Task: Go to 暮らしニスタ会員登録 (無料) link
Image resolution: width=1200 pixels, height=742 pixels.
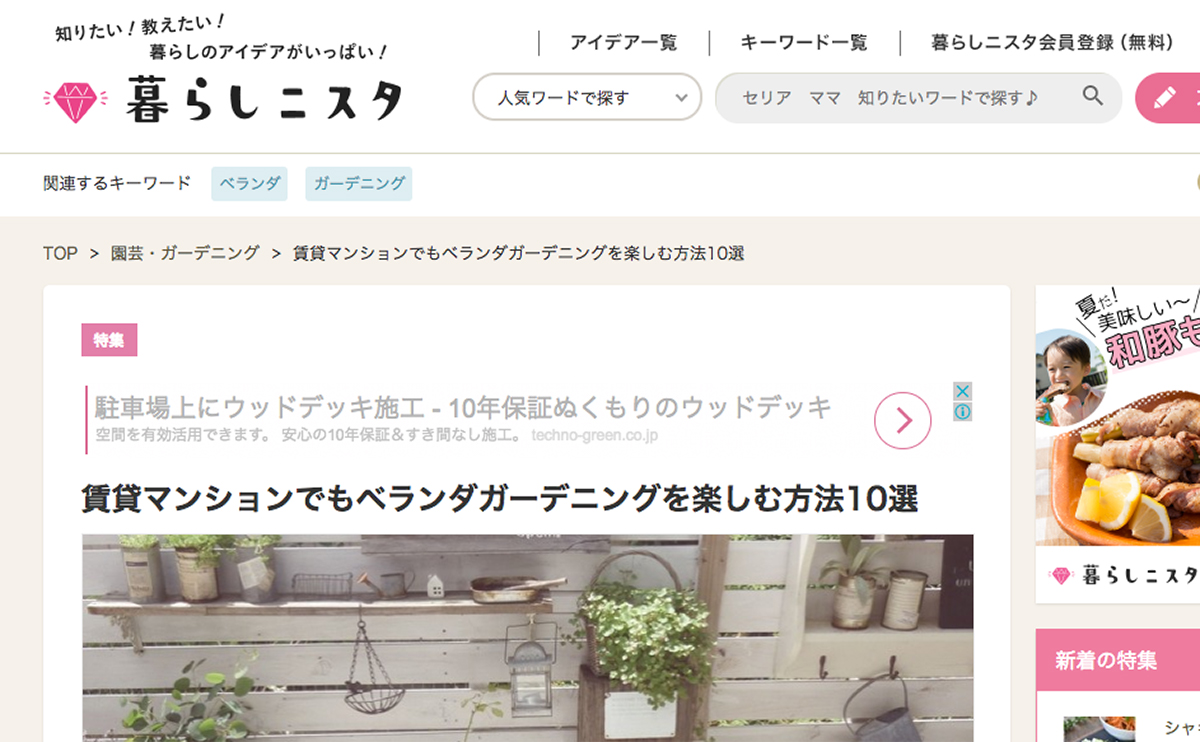Action: click(x=1053, y=43)
